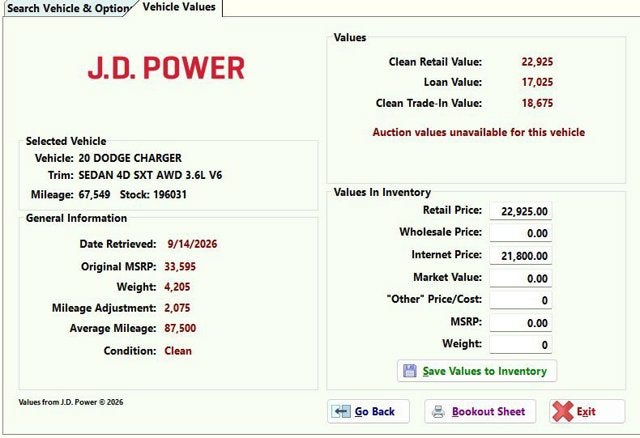
Task: Click the mileage value 67,549
Action: tap(94, 194)
